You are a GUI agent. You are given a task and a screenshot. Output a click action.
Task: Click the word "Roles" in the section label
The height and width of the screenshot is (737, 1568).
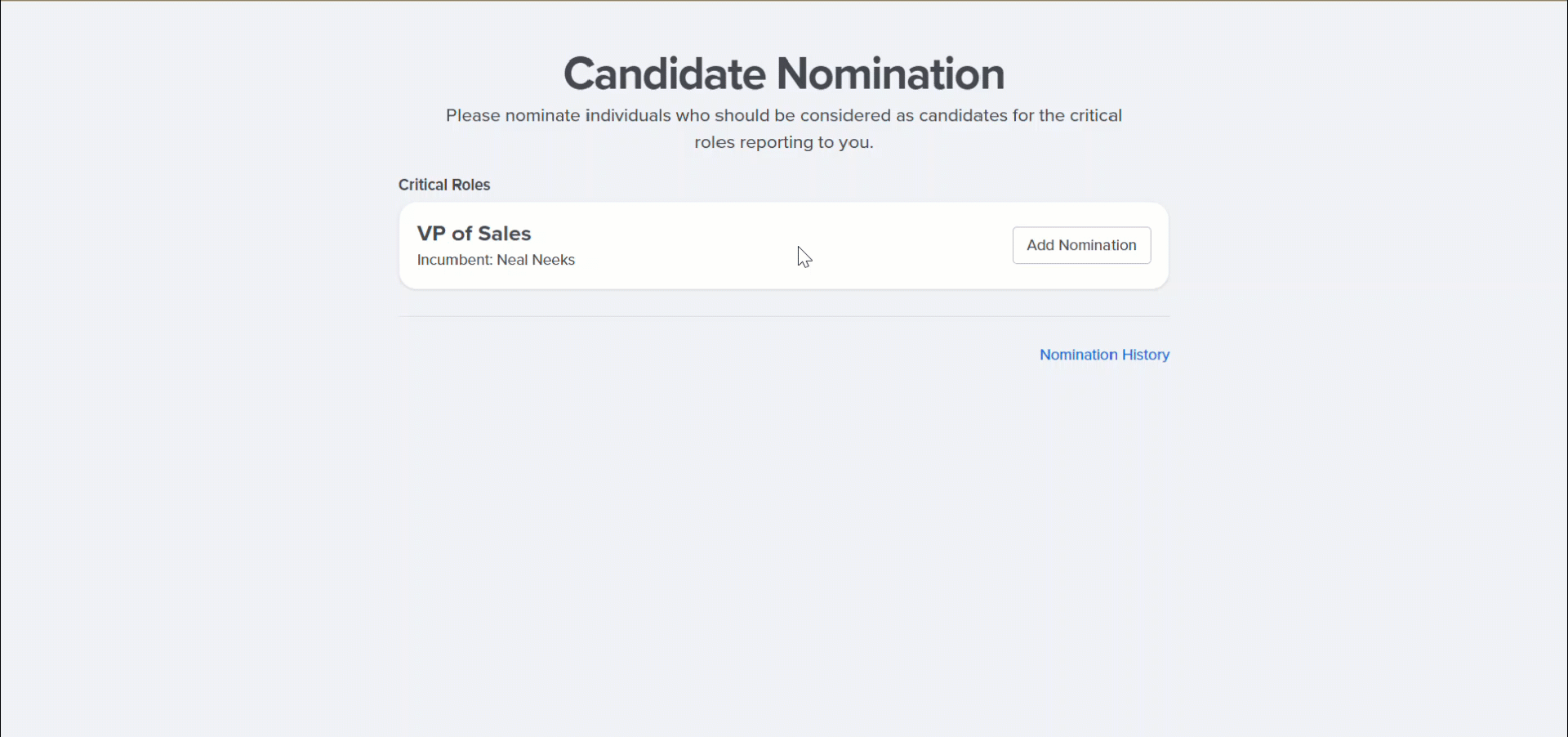(x=470, y=185)
